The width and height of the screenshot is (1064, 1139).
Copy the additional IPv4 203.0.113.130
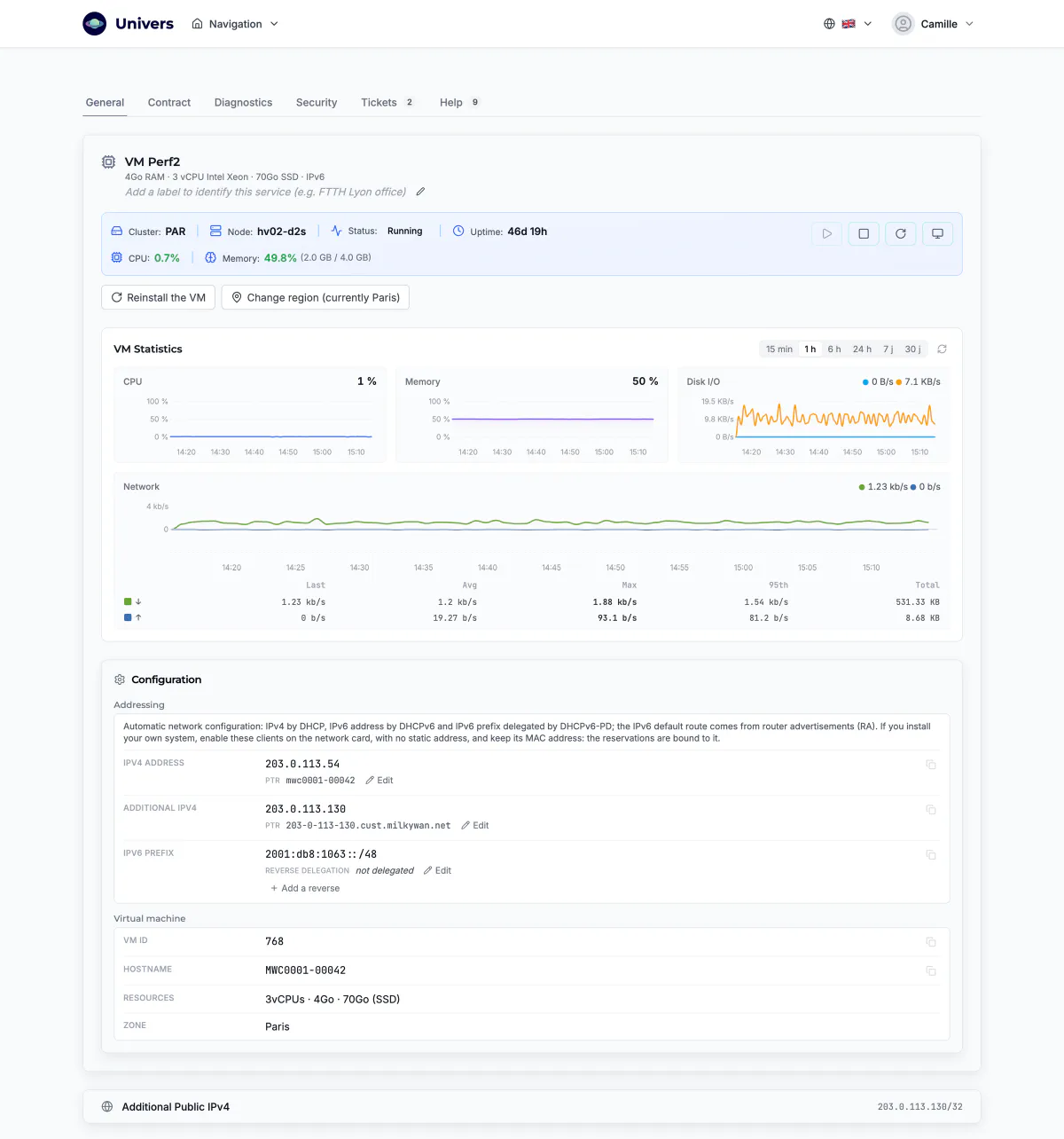931,810
